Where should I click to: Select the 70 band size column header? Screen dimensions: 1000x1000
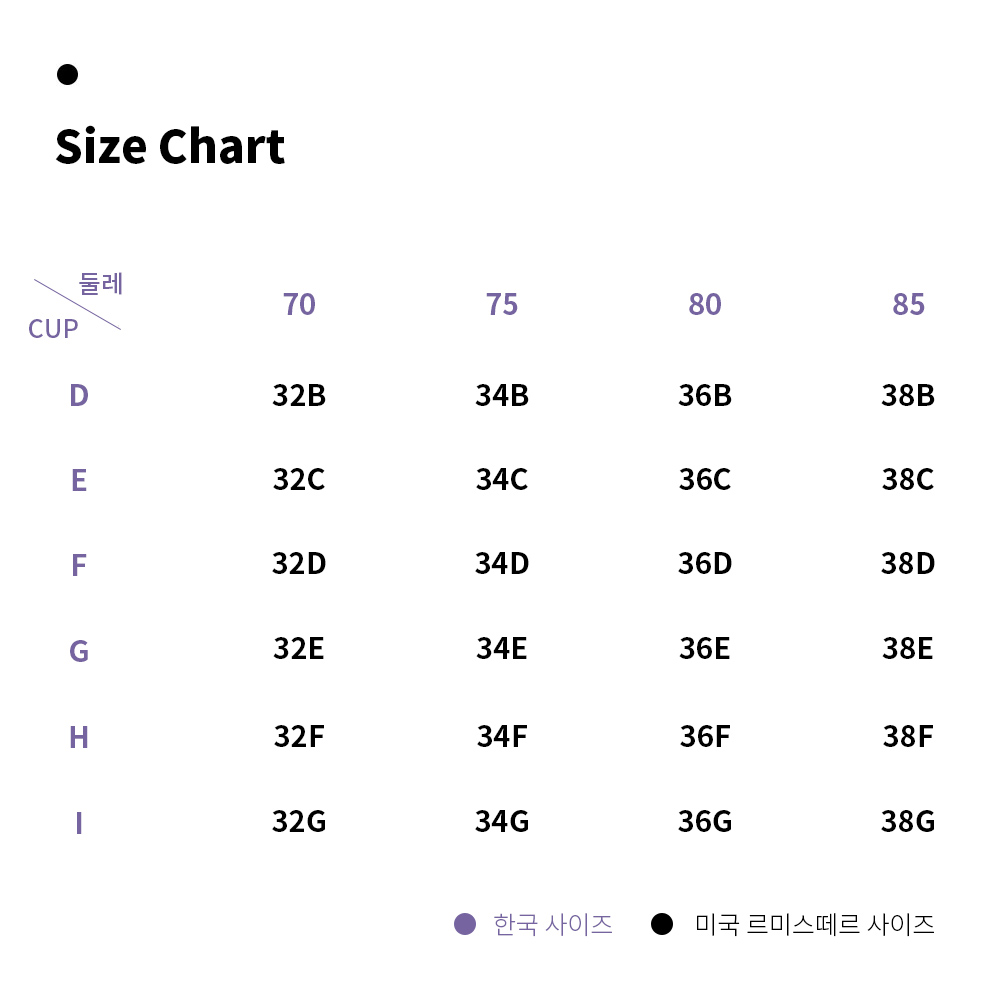299,304
